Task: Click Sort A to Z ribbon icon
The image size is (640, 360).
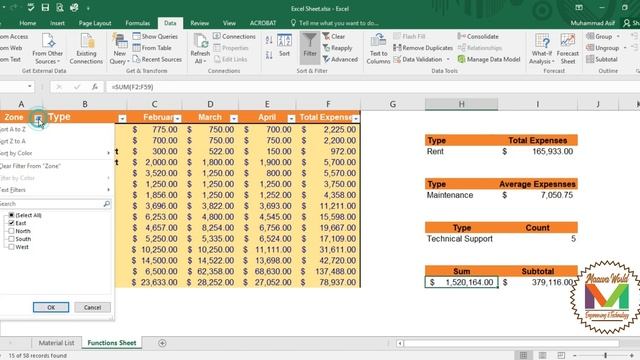Action: tap(269, 40)
